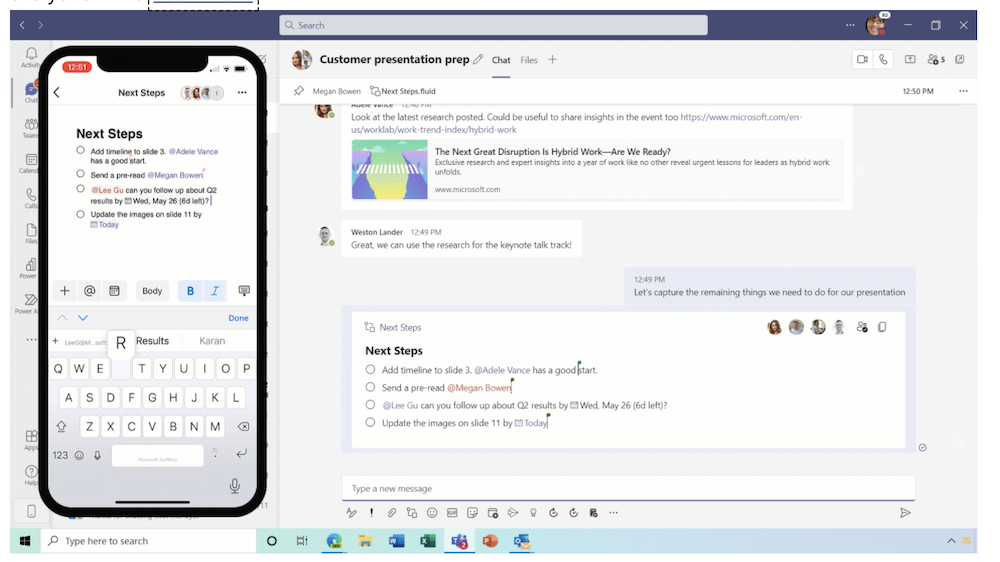Open pinned Next Steps.fluid item

coord(403,91)
